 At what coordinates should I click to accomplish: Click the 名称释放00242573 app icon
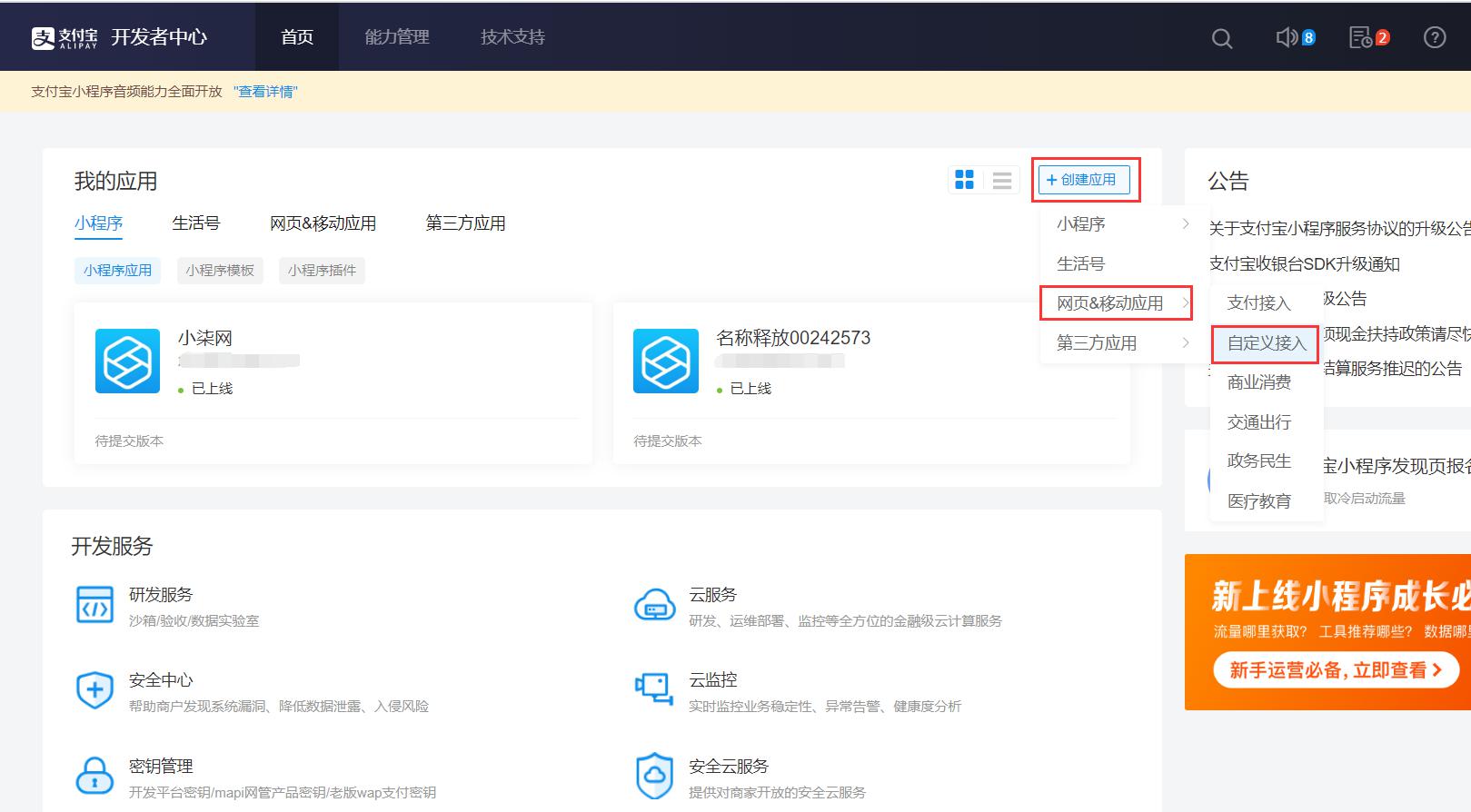[x=666, y=361]
